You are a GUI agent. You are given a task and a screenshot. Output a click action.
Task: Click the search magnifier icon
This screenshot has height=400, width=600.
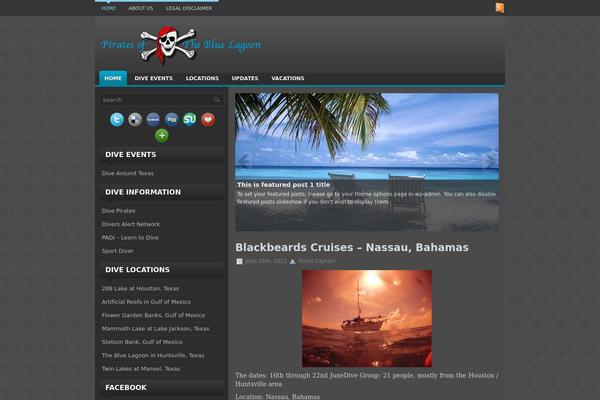pyautogui.click(x=217, y=100)
